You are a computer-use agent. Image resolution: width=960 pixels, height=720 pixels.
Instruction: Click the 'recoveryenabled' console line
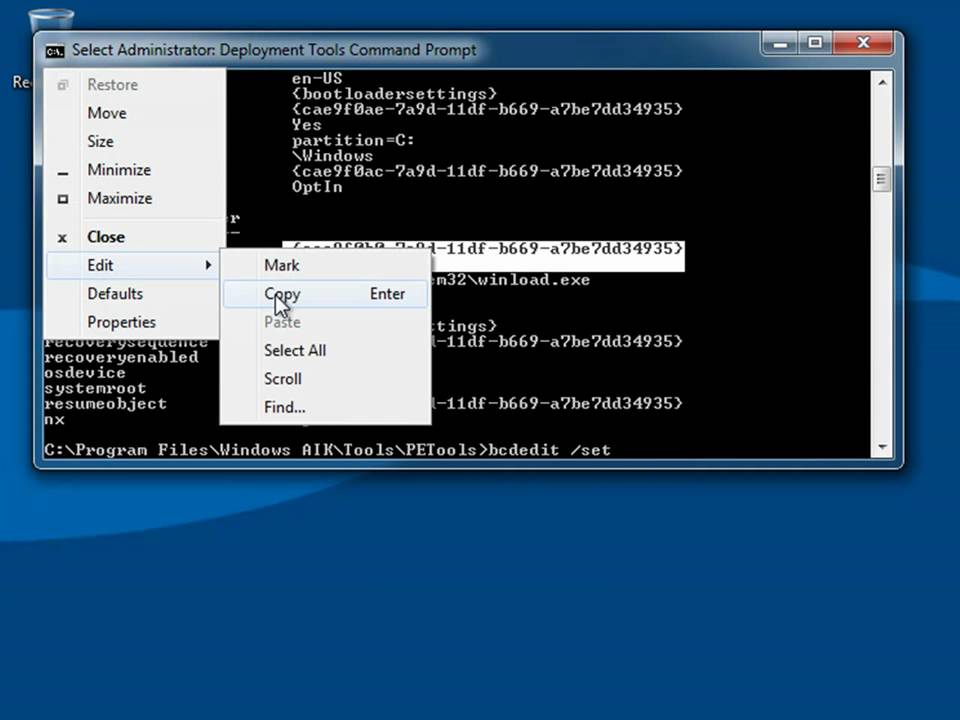(x=121, y=358)
